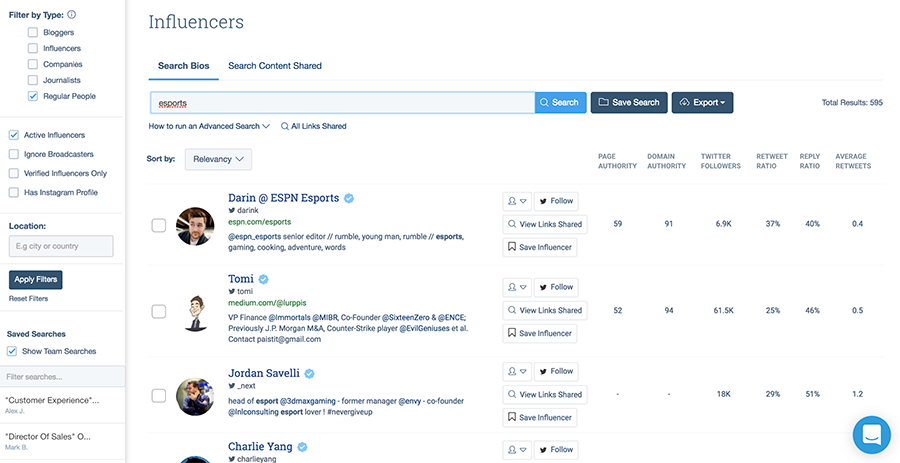Click Darin's verified badge icon
Viewport: 900px width, 463px height.
(x=349, y=198)
